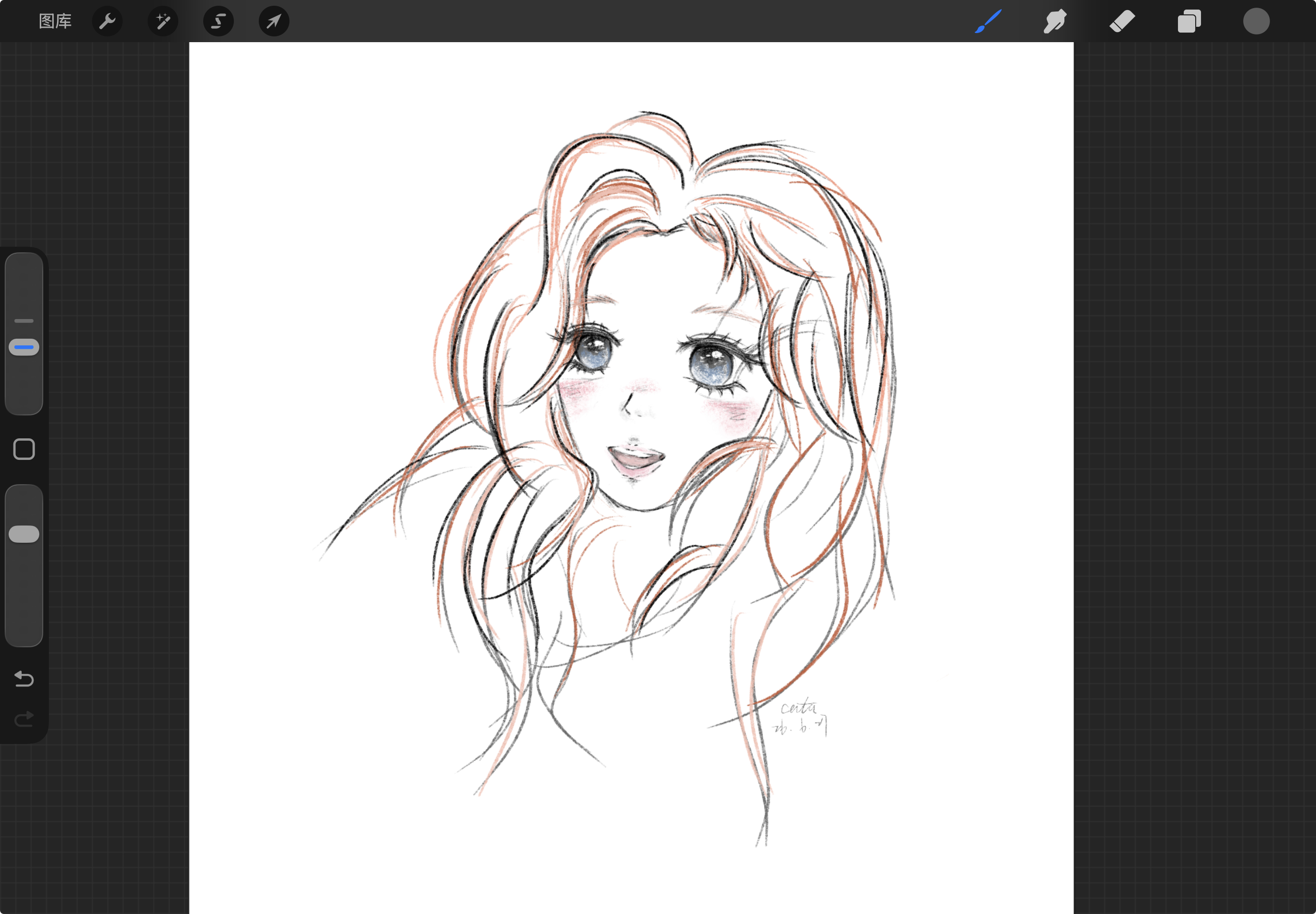
Task: Open the Layers panel
Action: [x=1189, y=21]
